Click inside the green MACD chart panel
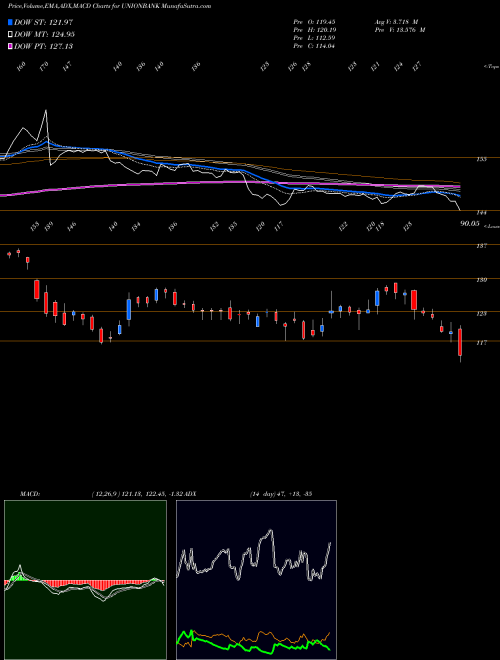 85,580
